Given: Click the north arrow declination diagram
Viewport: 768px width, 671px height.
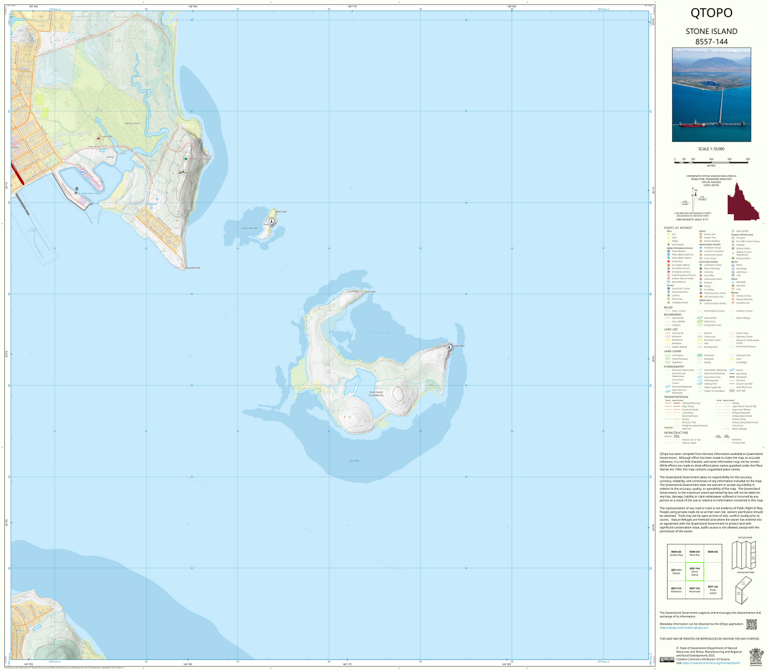Looking at the screenshot, I should 695,198.
